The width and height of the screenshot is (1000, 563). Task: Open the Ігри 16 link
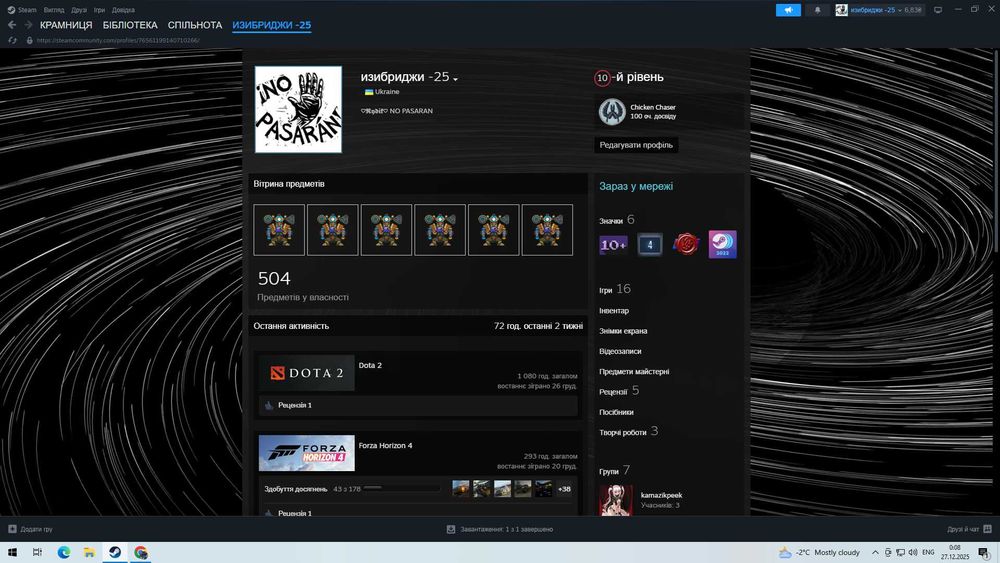coord(615,289)
